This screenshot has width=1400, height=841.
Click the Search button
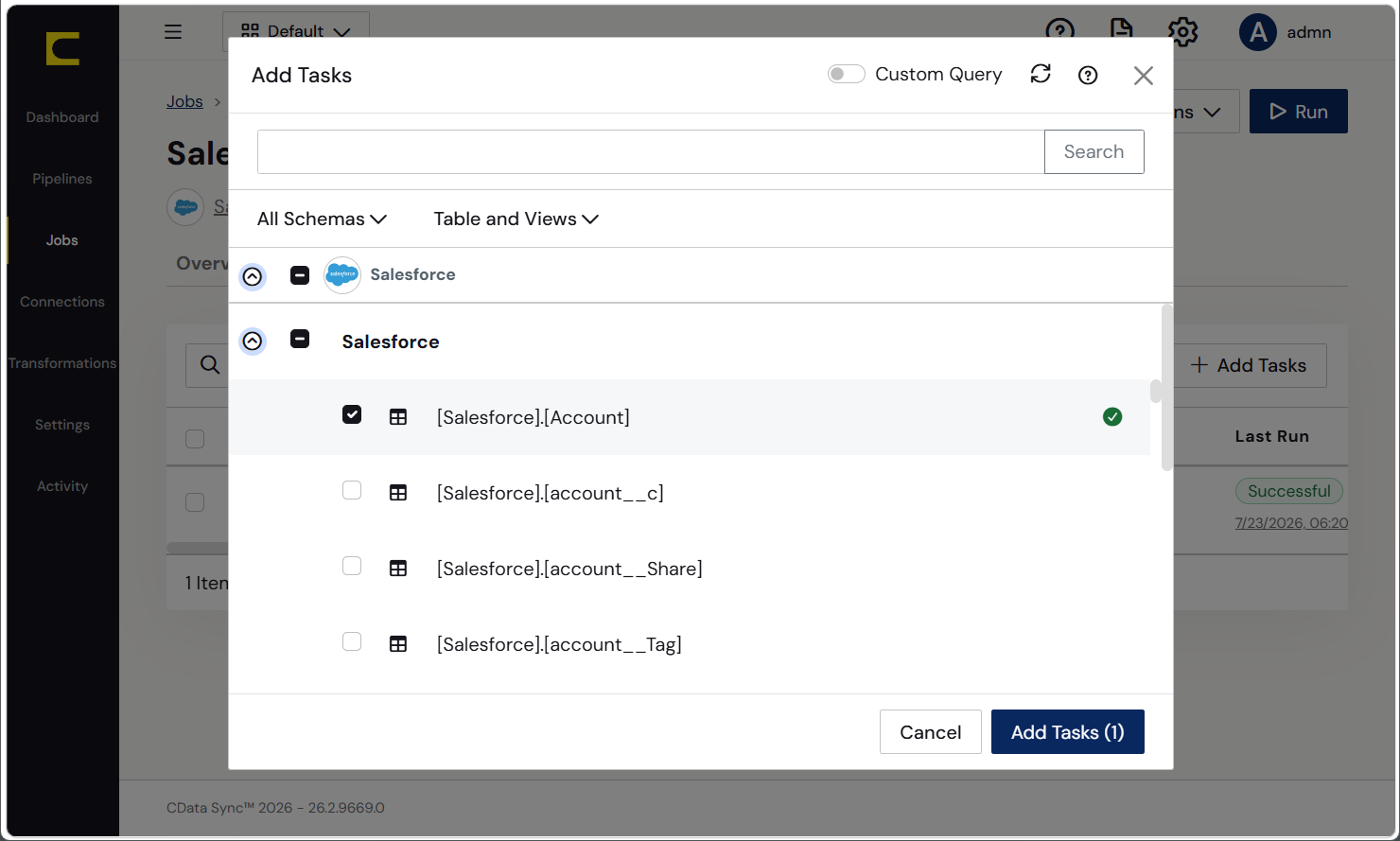point(1094,151)
